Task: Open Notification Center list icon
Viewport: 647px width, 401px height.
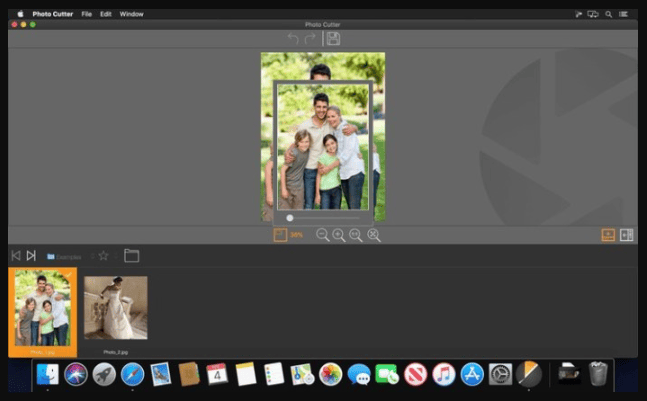Action: click(623, 14)
